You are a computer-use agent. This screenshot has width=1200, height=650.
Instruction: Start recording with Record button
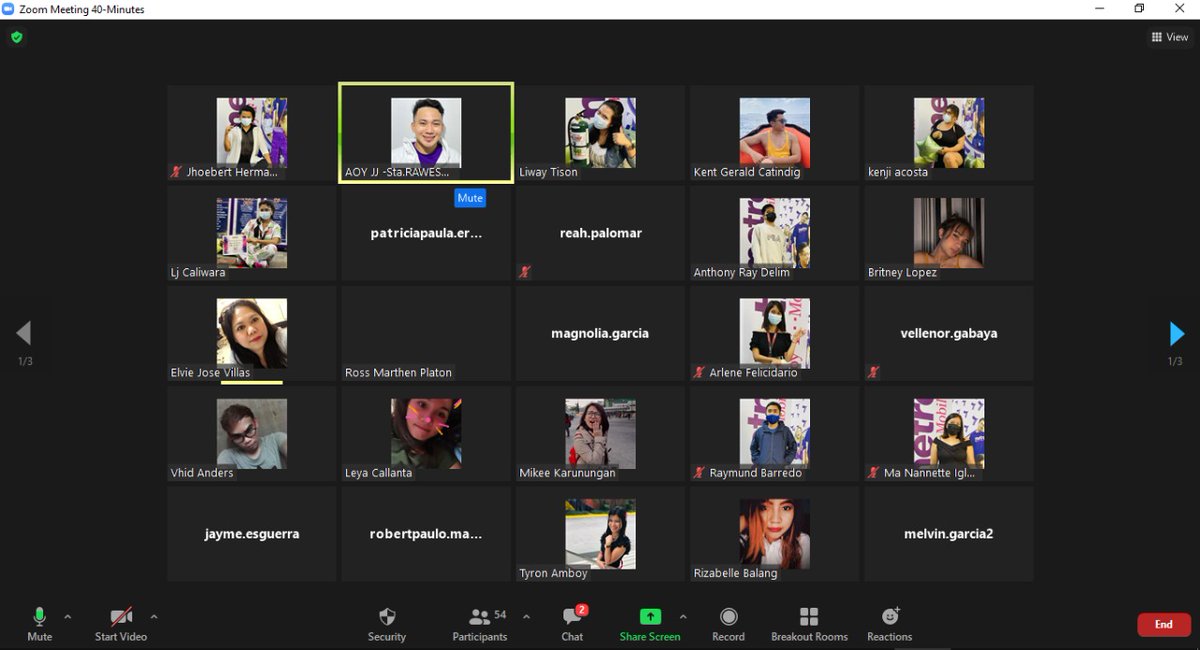pos(728,624)
